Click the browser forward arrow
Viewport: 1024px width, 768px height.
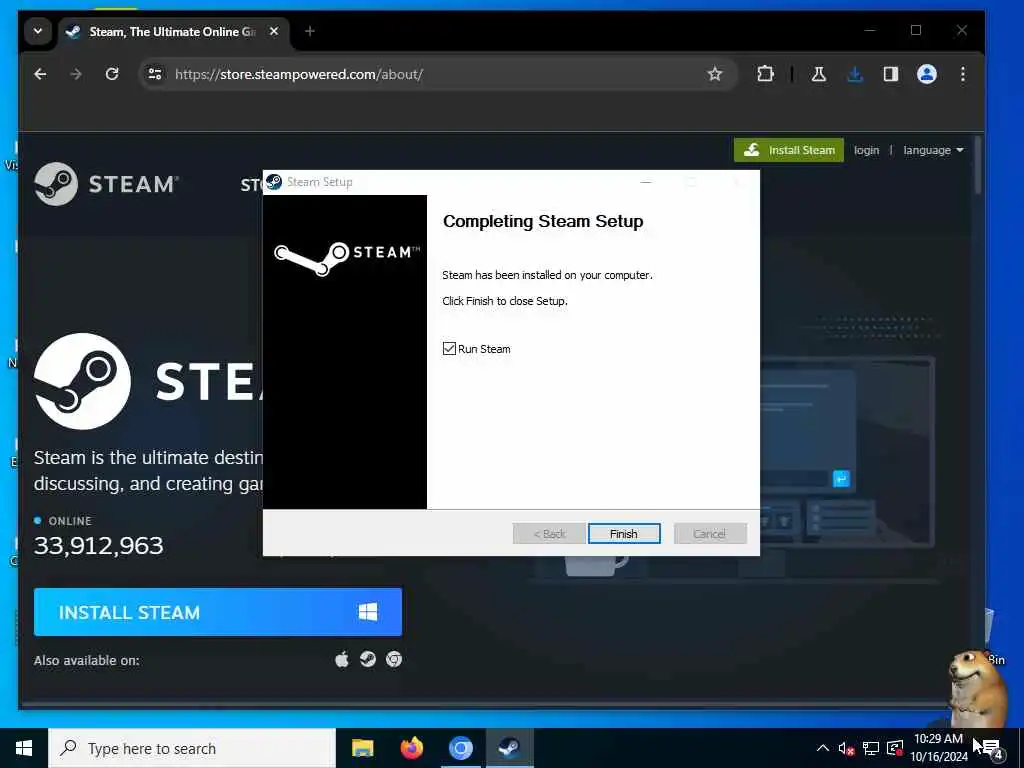[x=76, y=74]
